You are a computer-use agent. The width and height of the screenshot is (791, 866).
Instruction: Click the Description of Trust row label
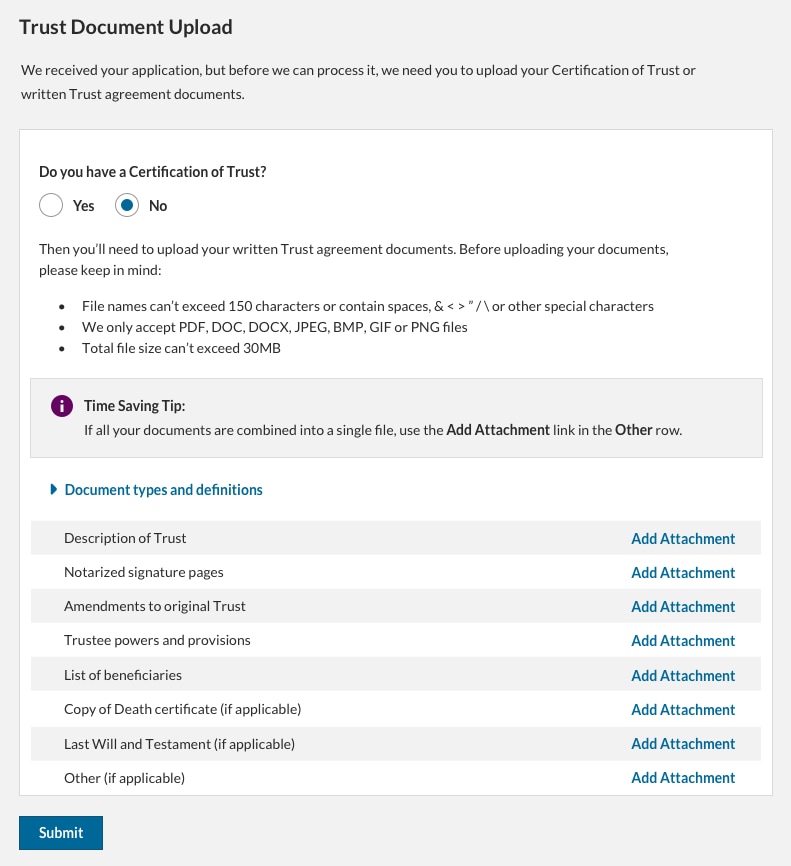[x=125, y=538]
